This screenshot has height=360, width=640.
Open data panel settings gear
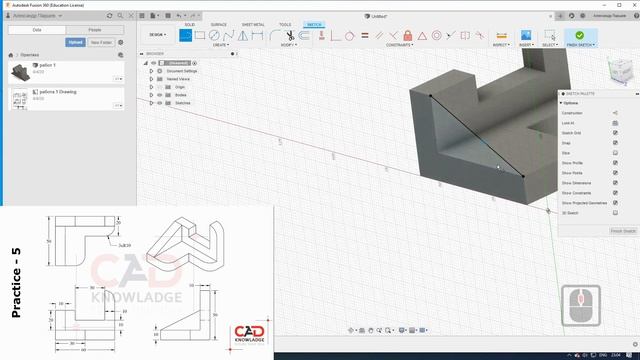121,42
